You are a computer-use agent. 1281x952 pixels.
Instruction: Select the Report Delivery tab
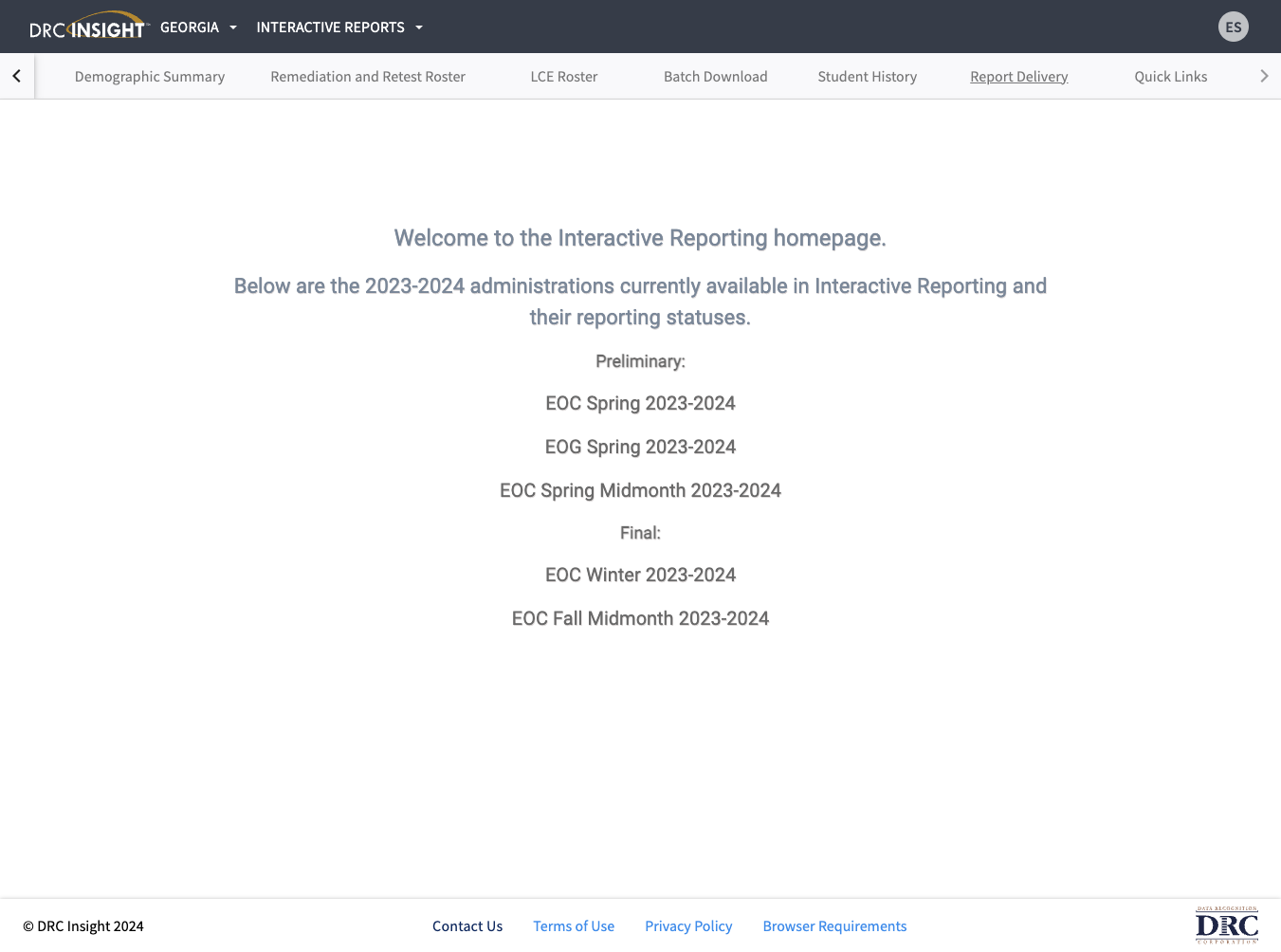tap(1019, 77)
